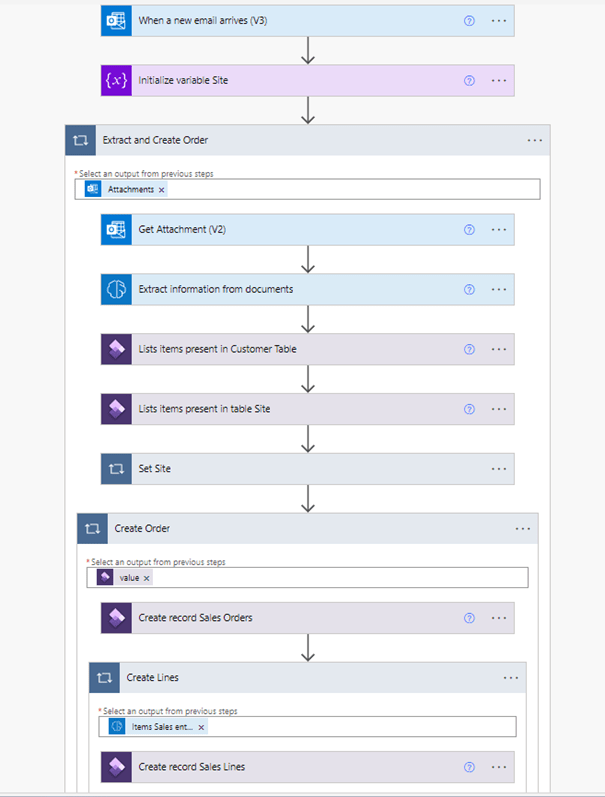Image resolution: width=605 pixels, height=797 pixels.
Task: Click the Initialize variable Site icon
Action: pyautogui.click(x=117, y=80)
